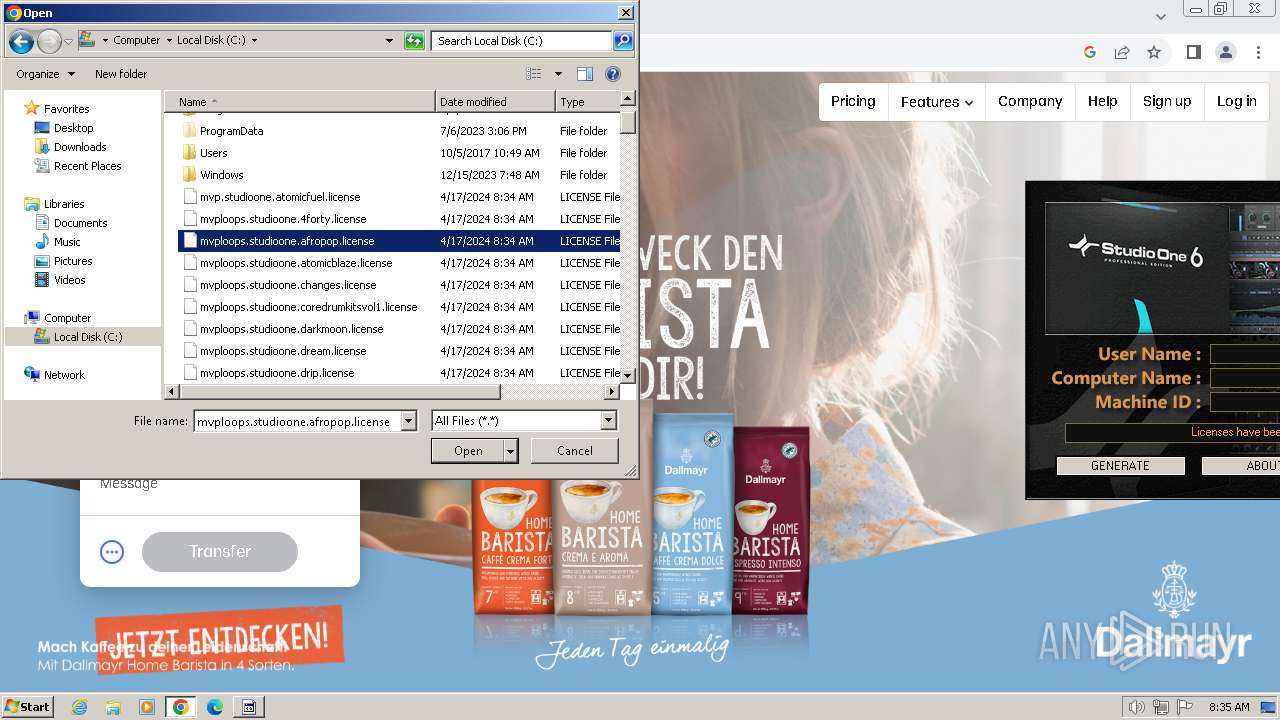Viewport: 1280px width, 720px height.
Task: Toggle Chrome side panel icon
Action: tap(1193, 52)
